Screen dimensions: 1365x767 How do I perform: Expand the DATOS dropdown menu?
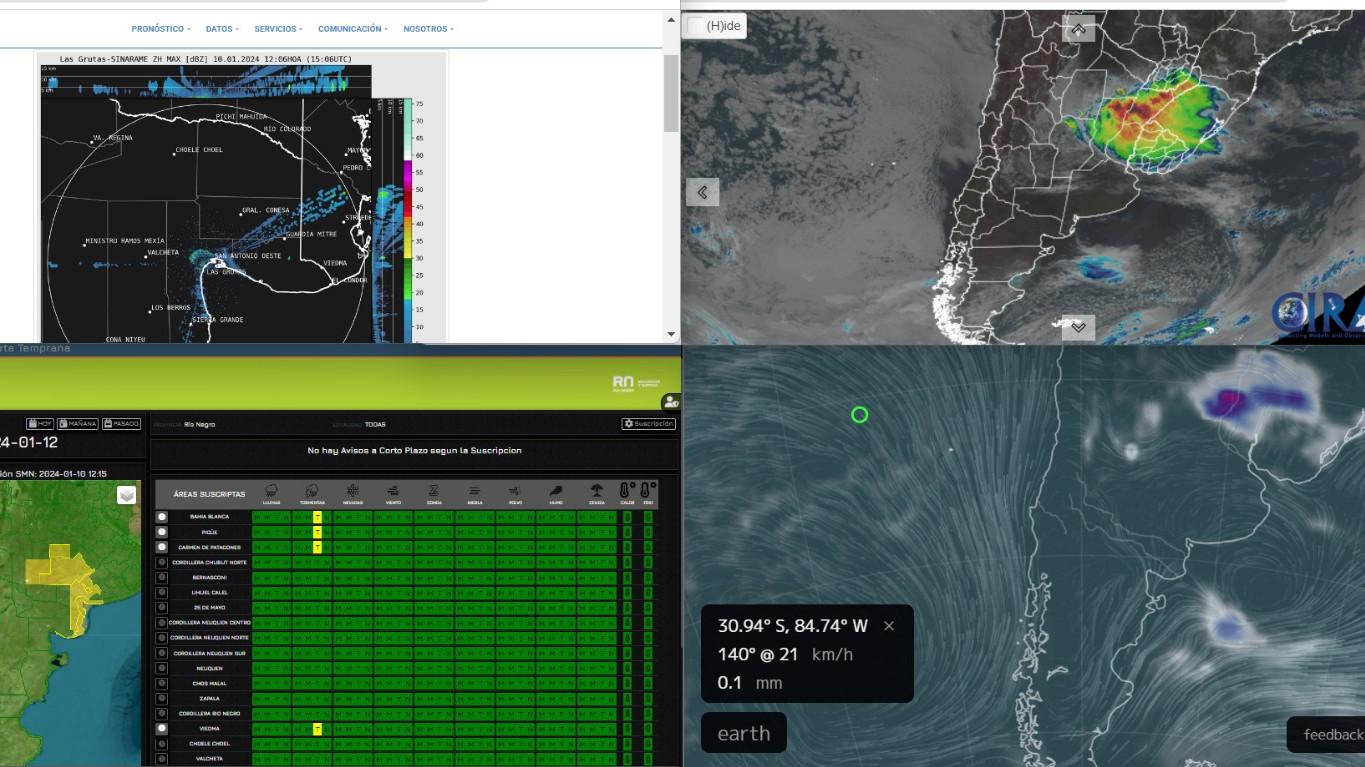click(222, 29)
